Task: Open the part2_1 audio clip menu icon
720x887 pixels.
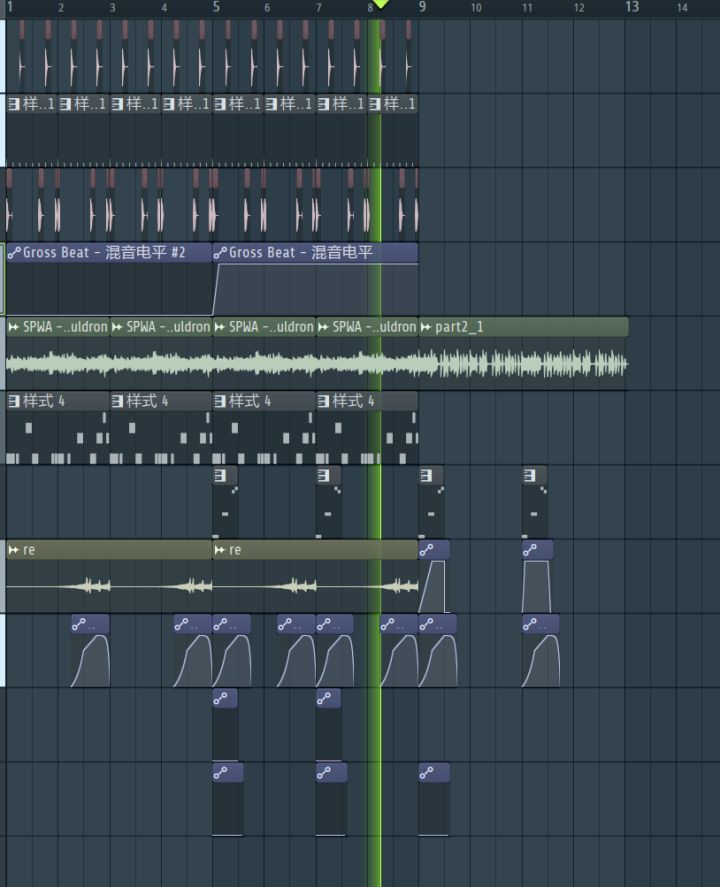Action: tap(426, 327)
